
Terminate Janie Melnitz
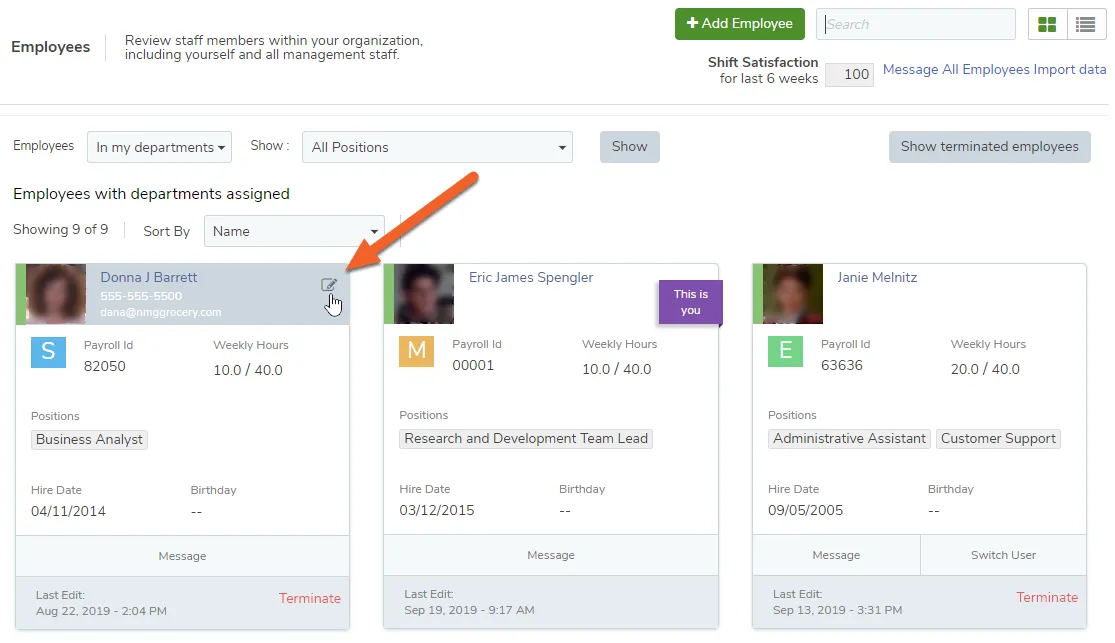coord(1047,597)
